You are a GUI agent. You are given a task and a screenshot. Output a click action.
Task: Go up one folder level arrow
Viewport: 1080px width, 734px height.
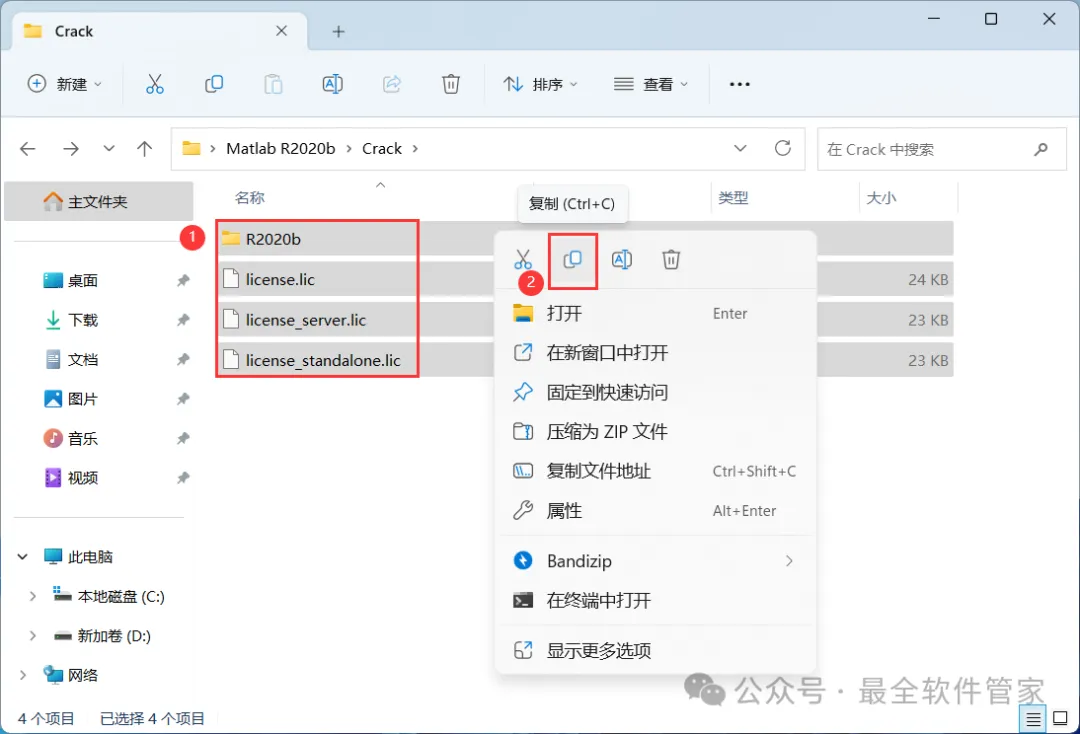144,149
